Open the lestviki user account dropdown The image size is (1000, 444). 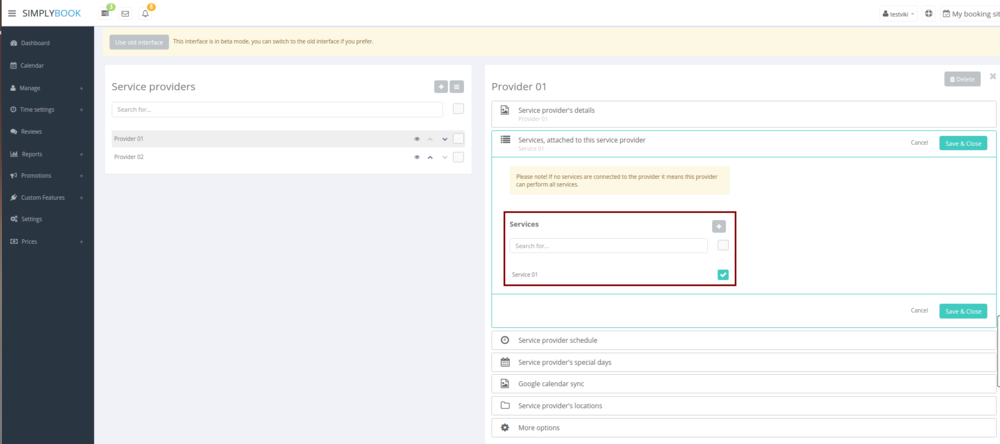pyautogui.click(x=898, y=14)
